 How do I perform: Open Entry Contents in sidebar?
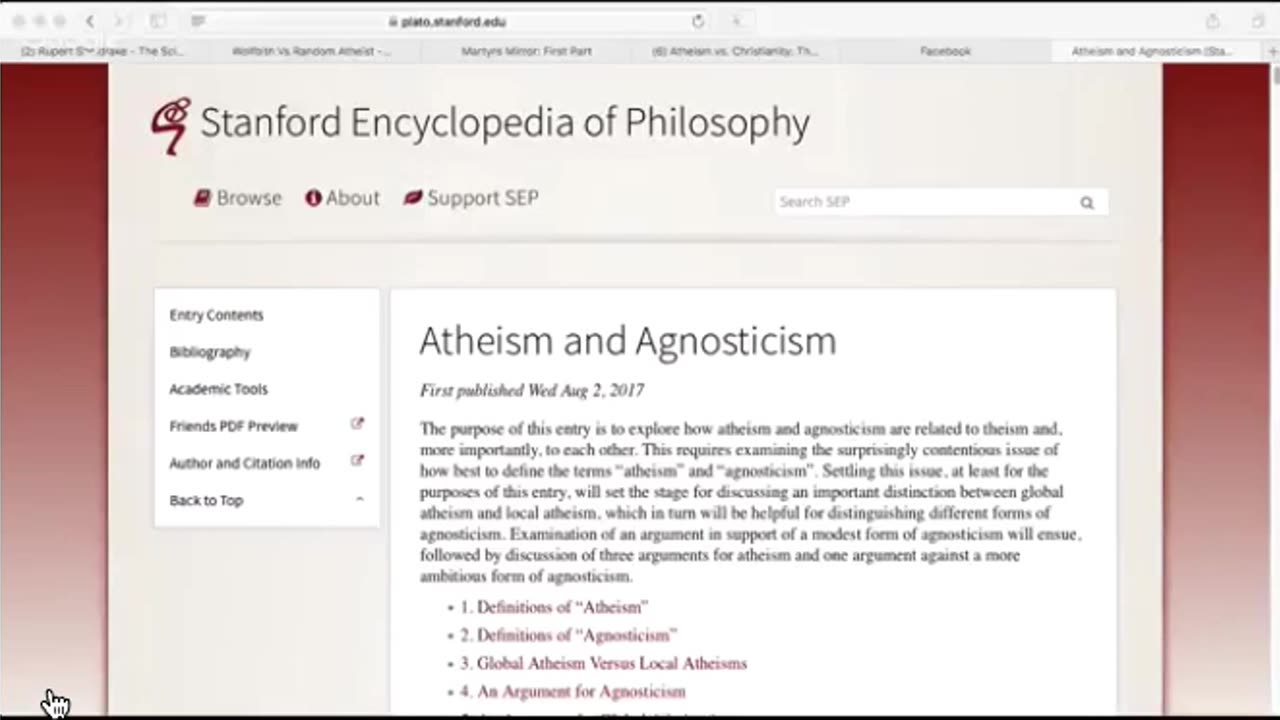pos(216,315)
